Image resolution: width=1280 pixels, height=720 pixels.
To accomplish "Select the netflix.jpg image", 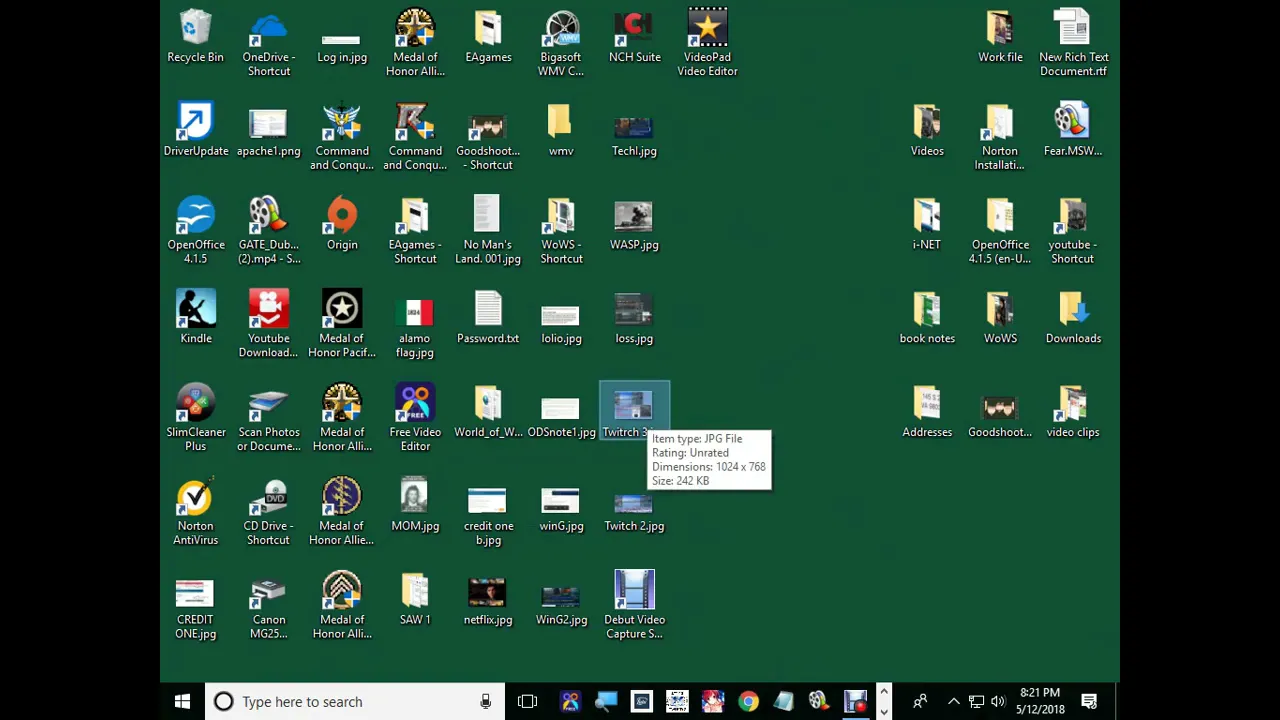I will click(x=488, y=600).
